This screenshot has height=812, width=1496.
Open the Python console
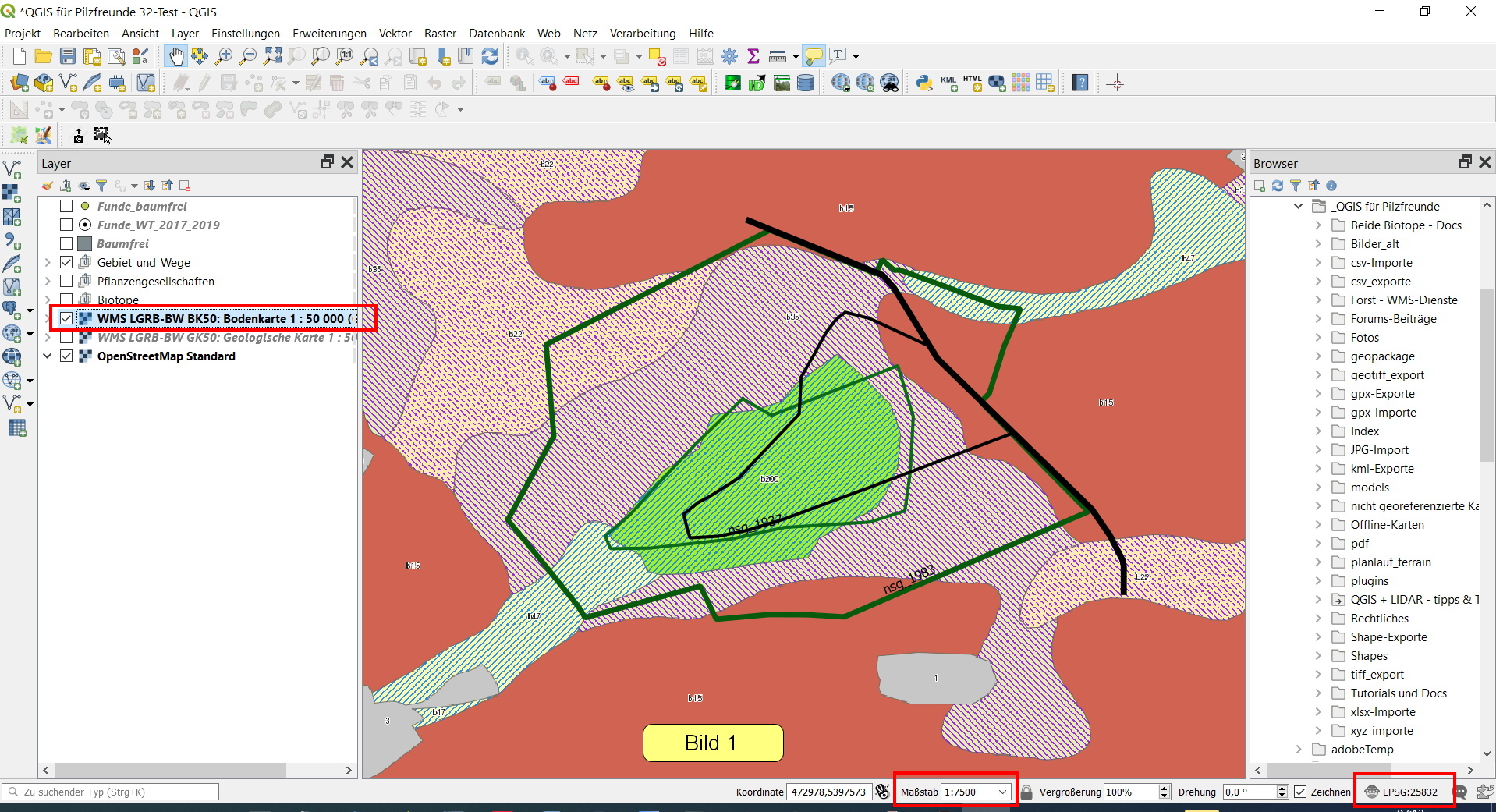[924, 83]
